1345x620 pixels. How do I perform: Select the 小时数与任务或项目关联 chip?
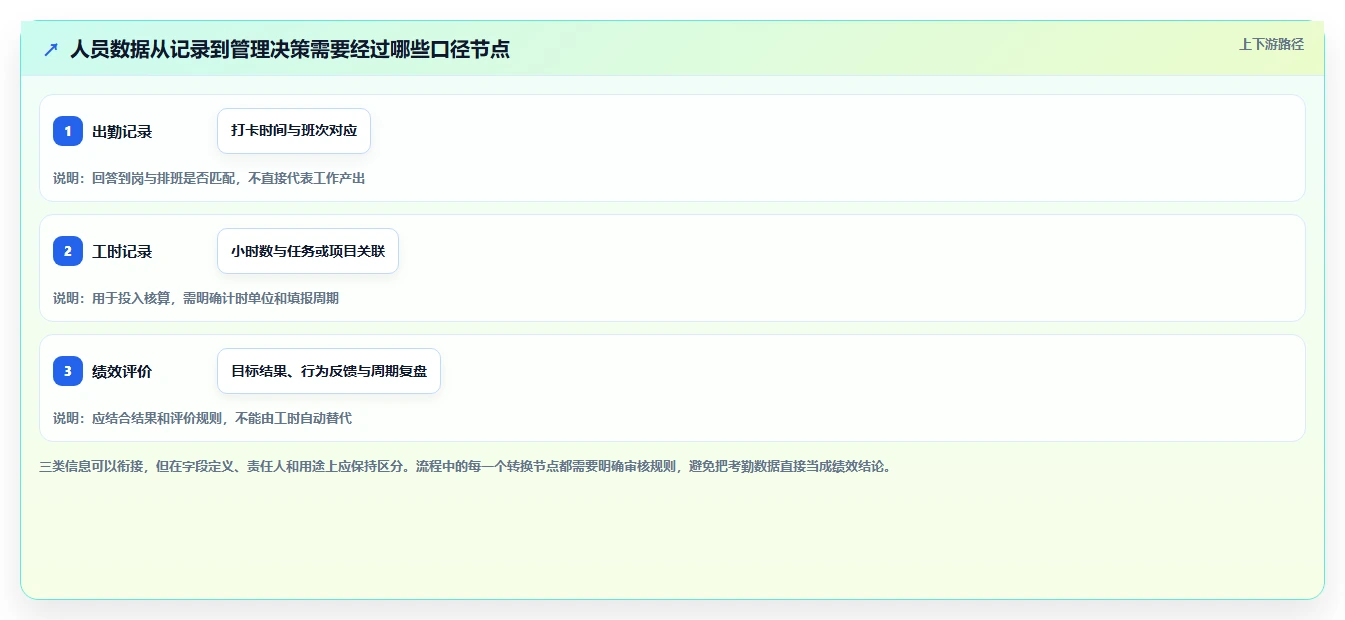click(x=308, y=251)
